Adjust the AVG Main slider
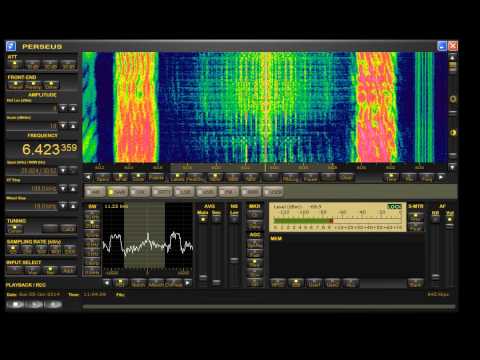 203,277
